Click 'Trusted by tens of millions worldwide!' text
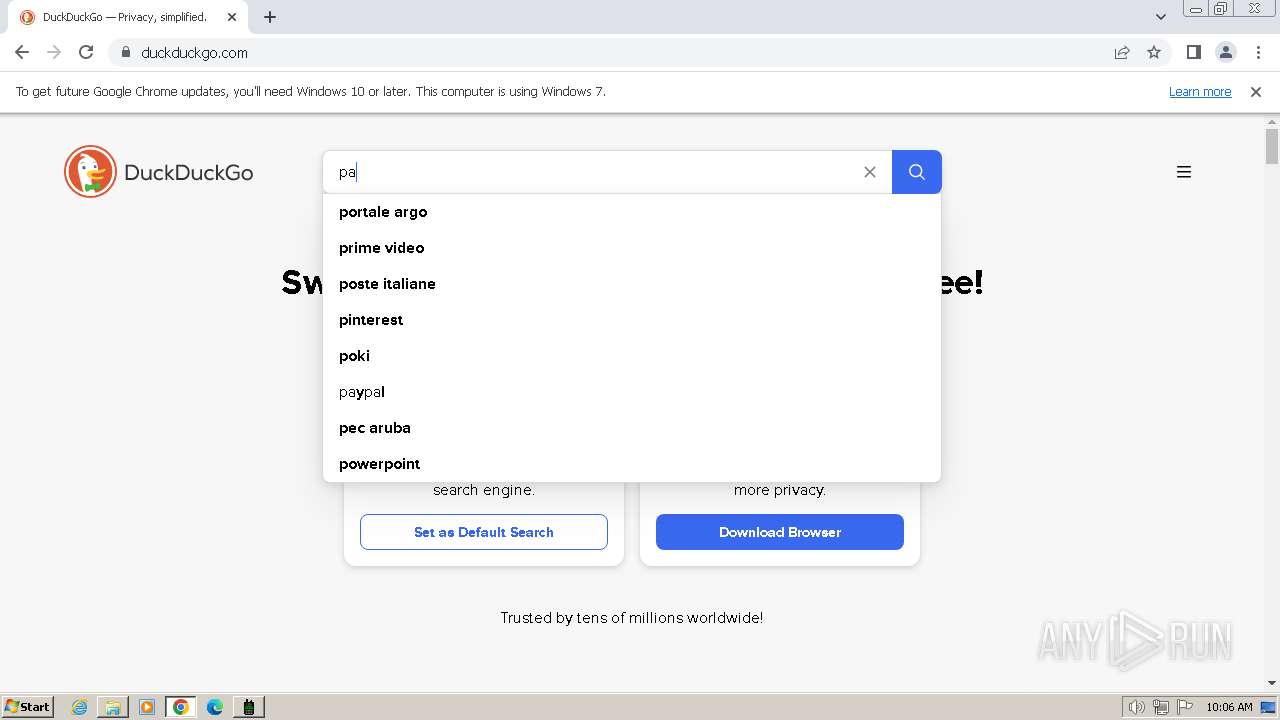The height and width of the screenshot is (720, 1280). 632,618
